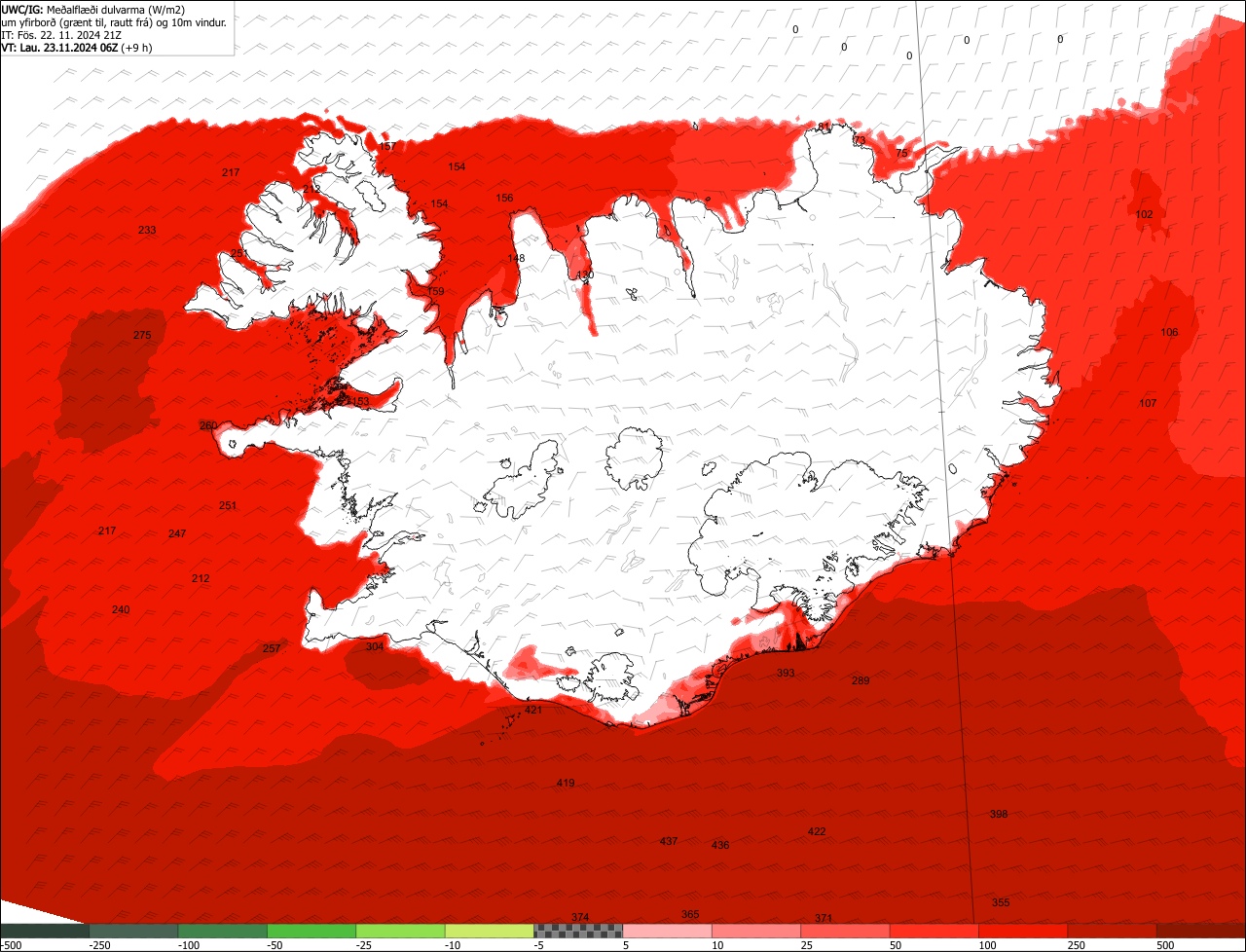Click the map value 148 in the northern fjord
Screen dimensions: 1246x952
pos(516,259)
